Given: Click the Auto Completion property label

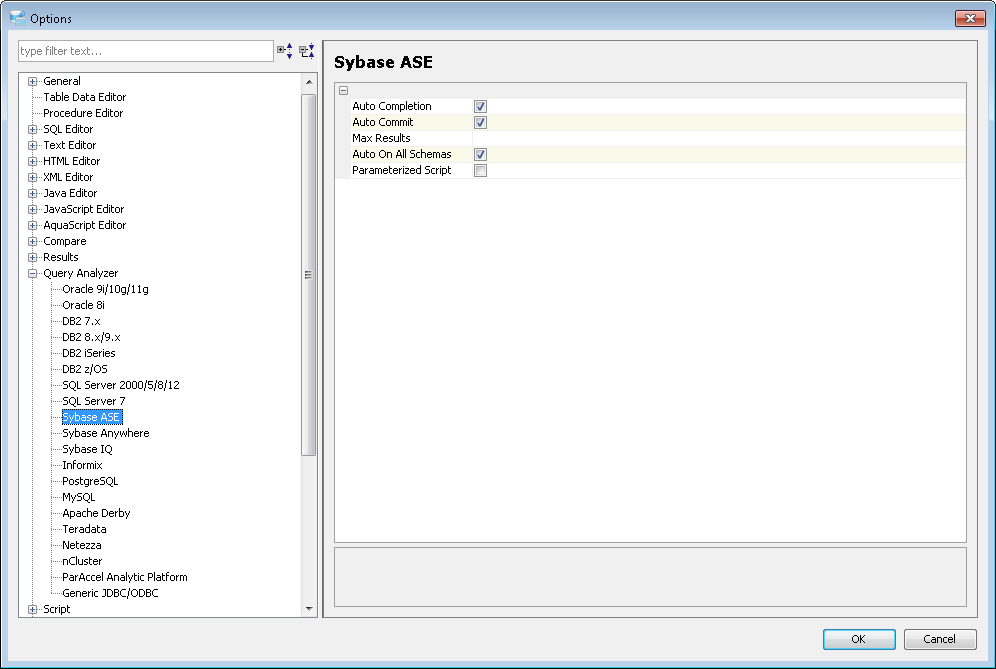Looking at the screenshot, I should pos(392,107).
